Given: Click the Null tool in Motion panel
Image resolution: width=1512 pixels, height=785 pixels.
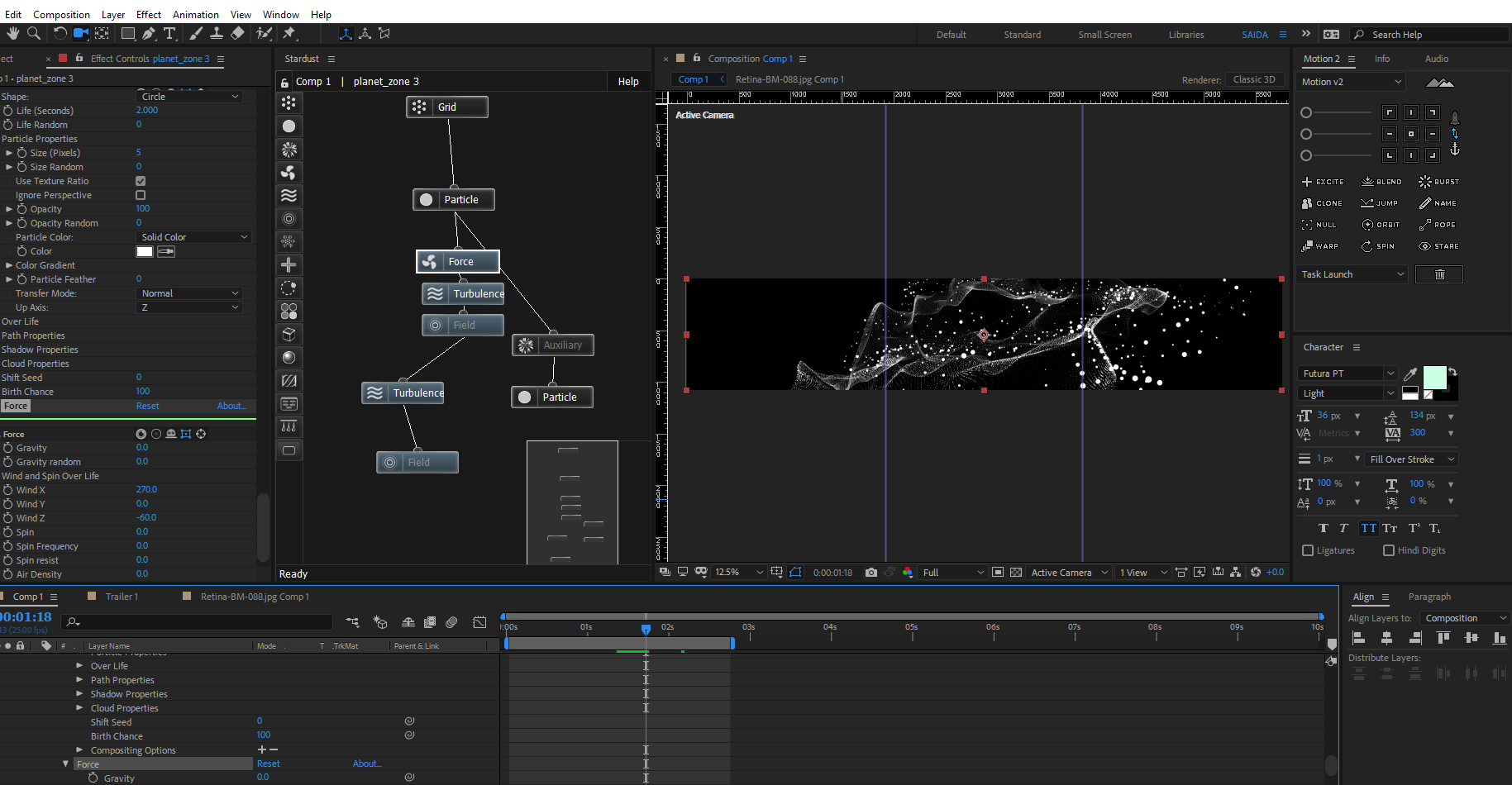Looking at the screenshot, I should pyautogui.click(x=1319, y=225).
